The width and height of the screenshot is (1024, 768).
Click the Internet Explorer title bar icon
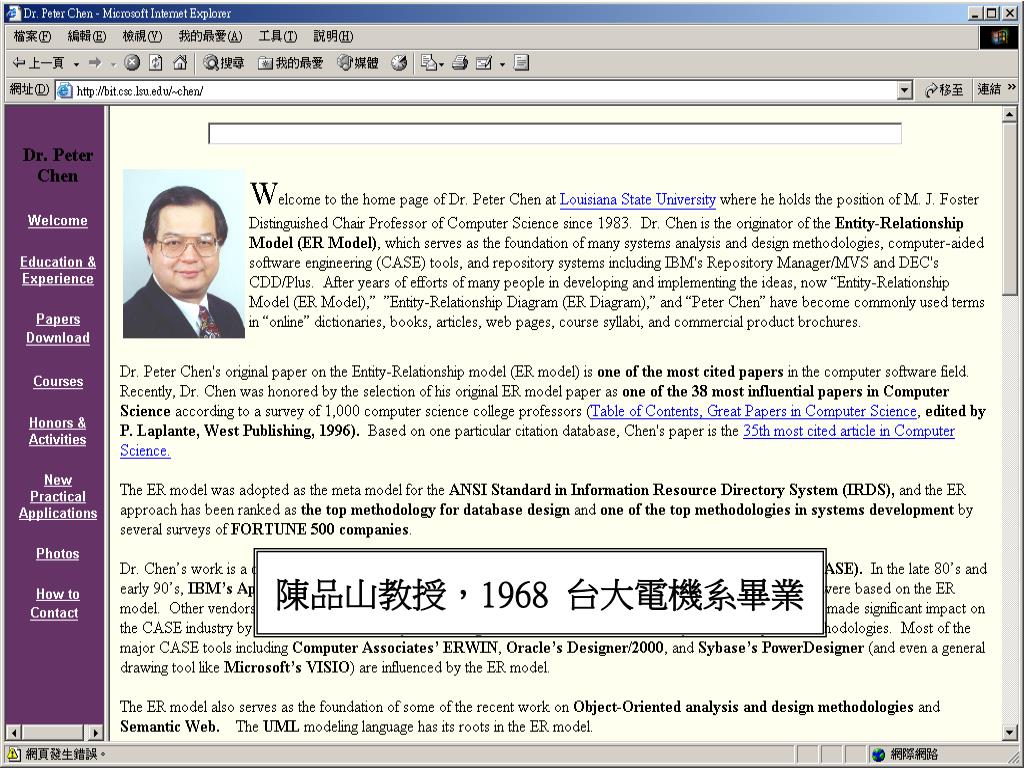point(12,13)
